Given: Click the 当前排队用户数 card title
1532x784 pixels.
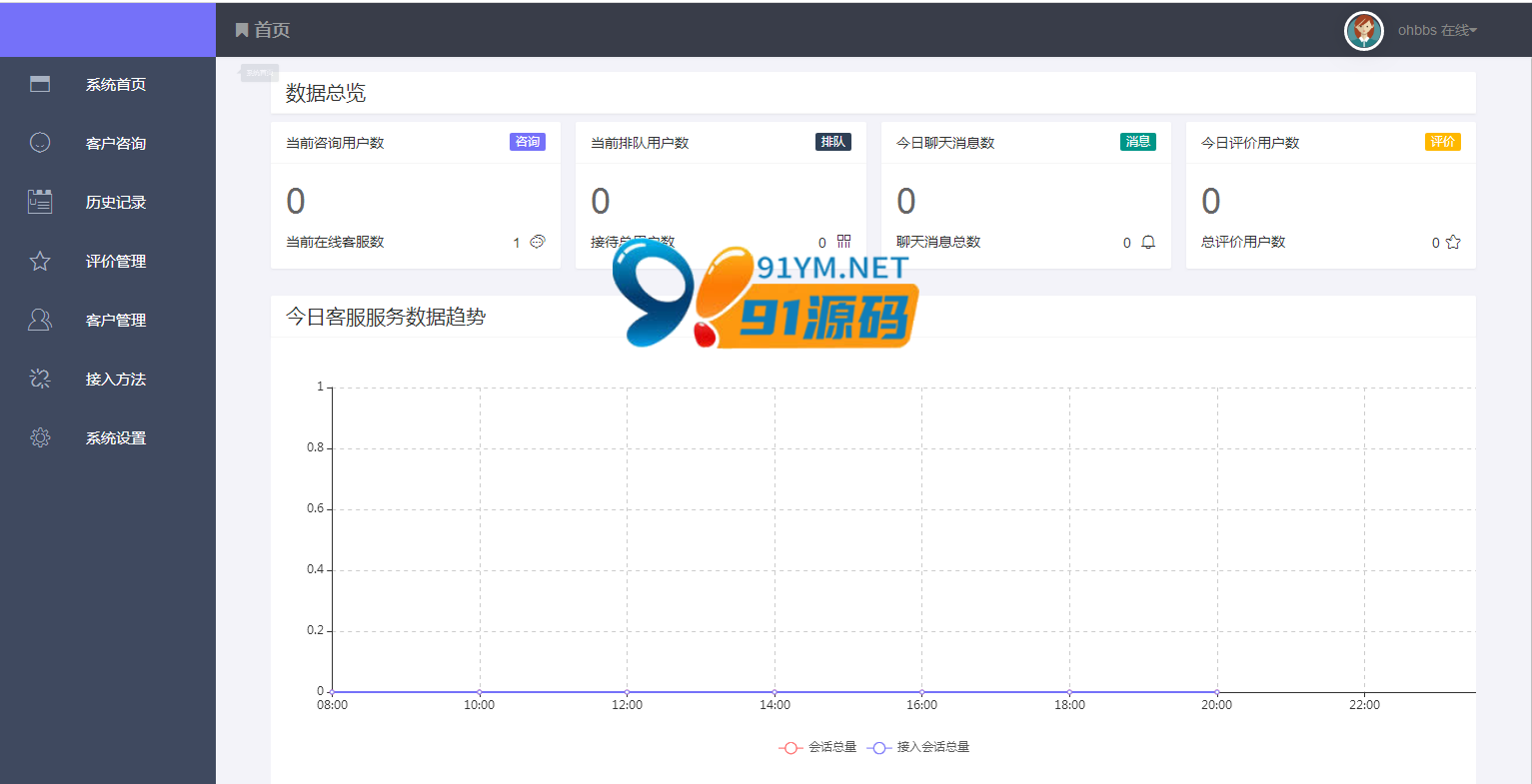Looking at the screenshot, I should [640, 143].
